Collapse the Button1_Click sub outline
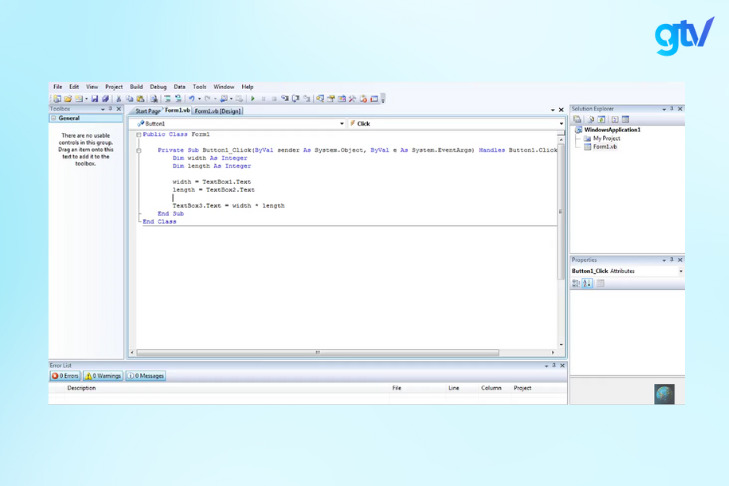 139,150
